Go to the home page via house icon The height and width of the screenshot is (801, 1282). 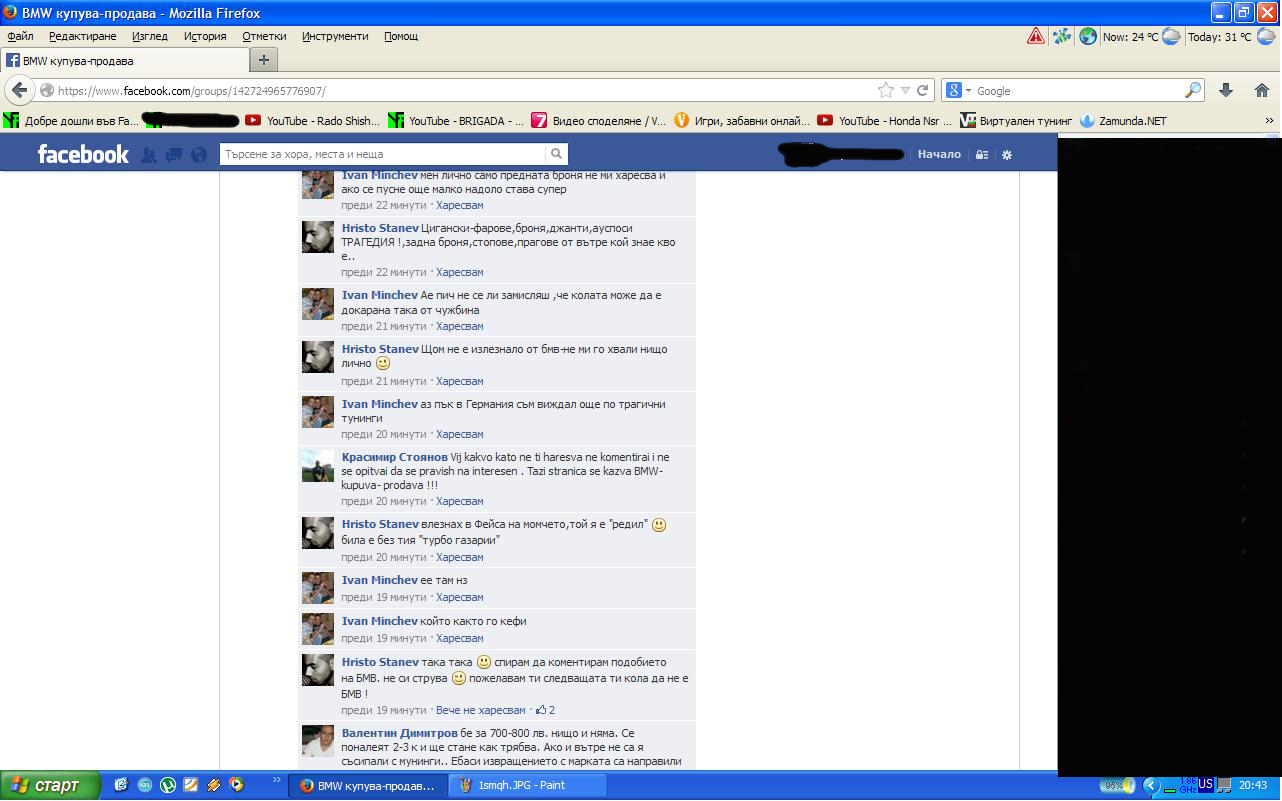tap(1262, 90)
